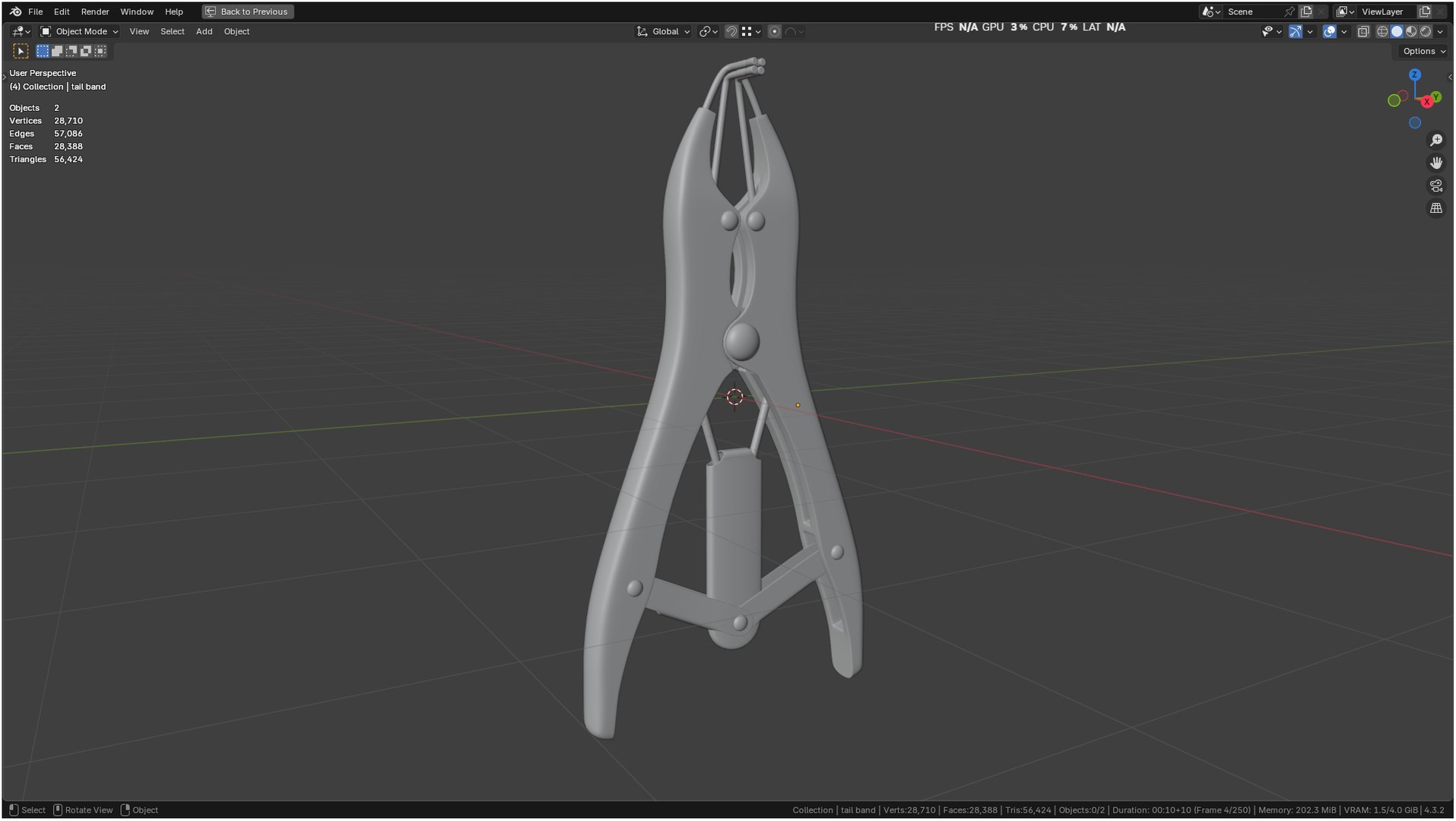Toggle proportional editing circle icon
Viewport: 1456px width, 821px height.
click(x=774, y=32)
